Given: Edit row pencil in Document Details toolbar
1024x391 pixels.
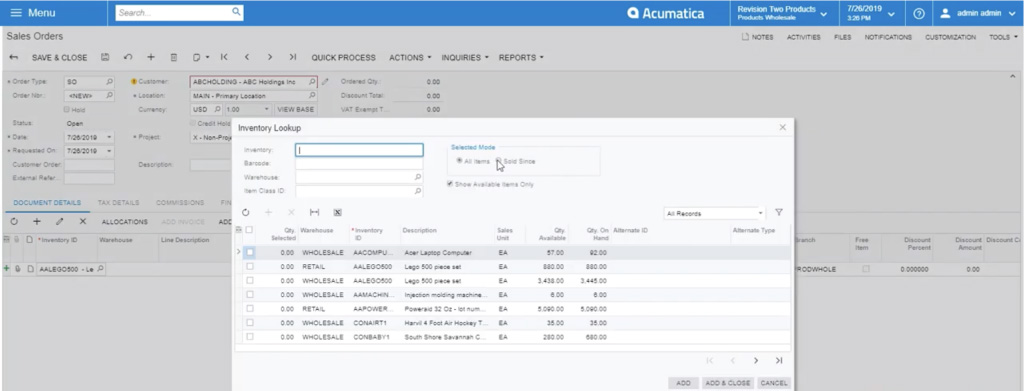Looking at the screenshot, I should point(59,222).
